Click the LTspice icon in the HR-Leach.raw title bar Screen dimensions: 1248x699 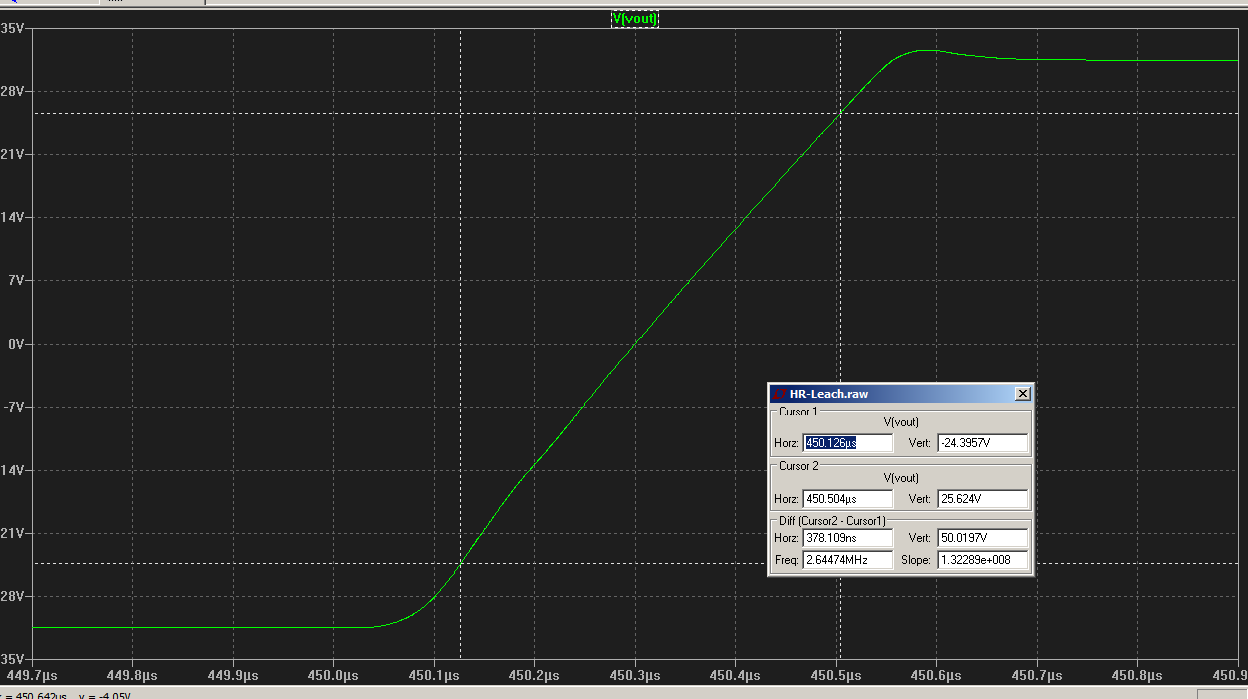[779, 394]
